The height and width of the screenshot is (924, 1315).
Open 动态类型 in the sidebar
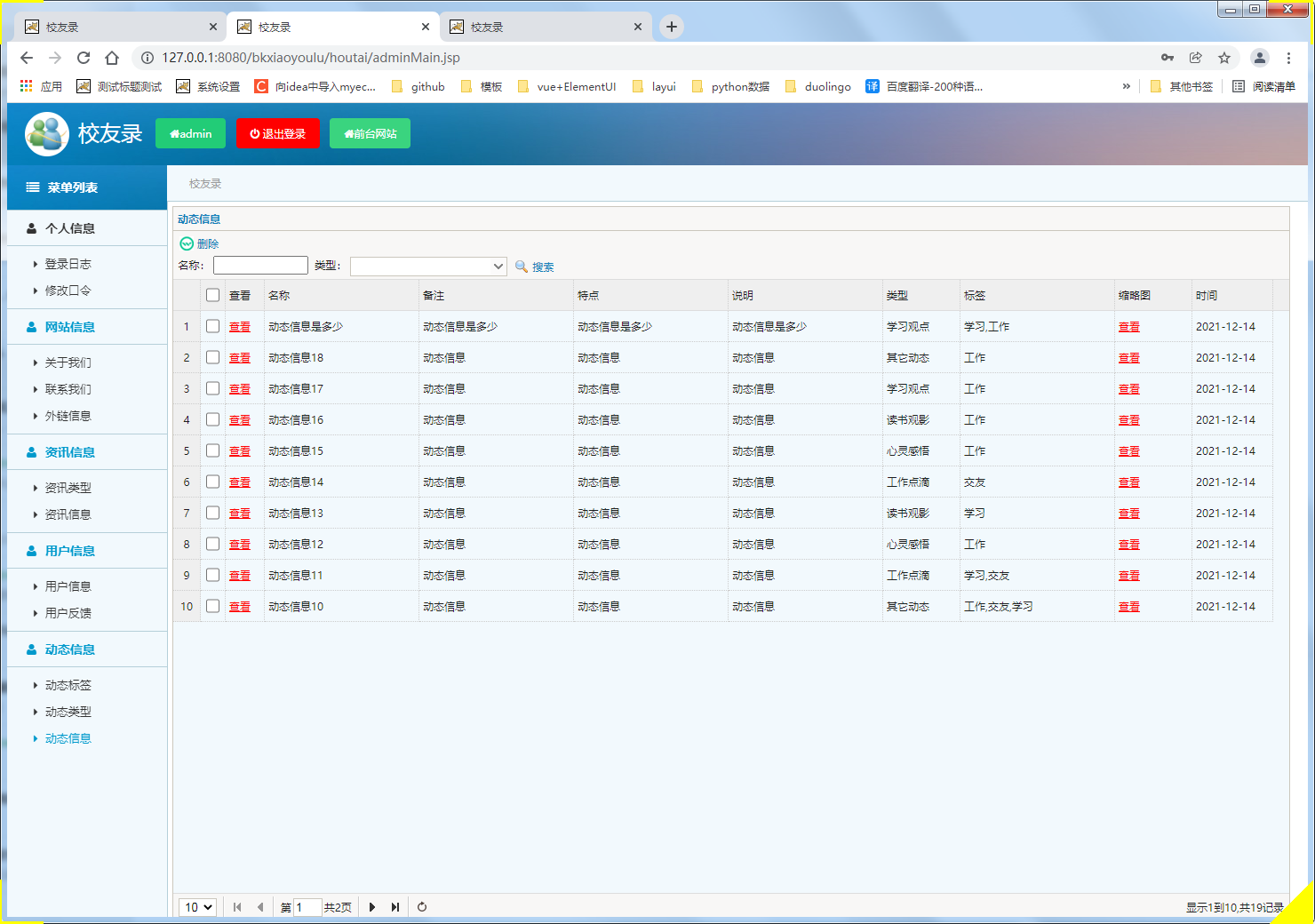[68, 712]
